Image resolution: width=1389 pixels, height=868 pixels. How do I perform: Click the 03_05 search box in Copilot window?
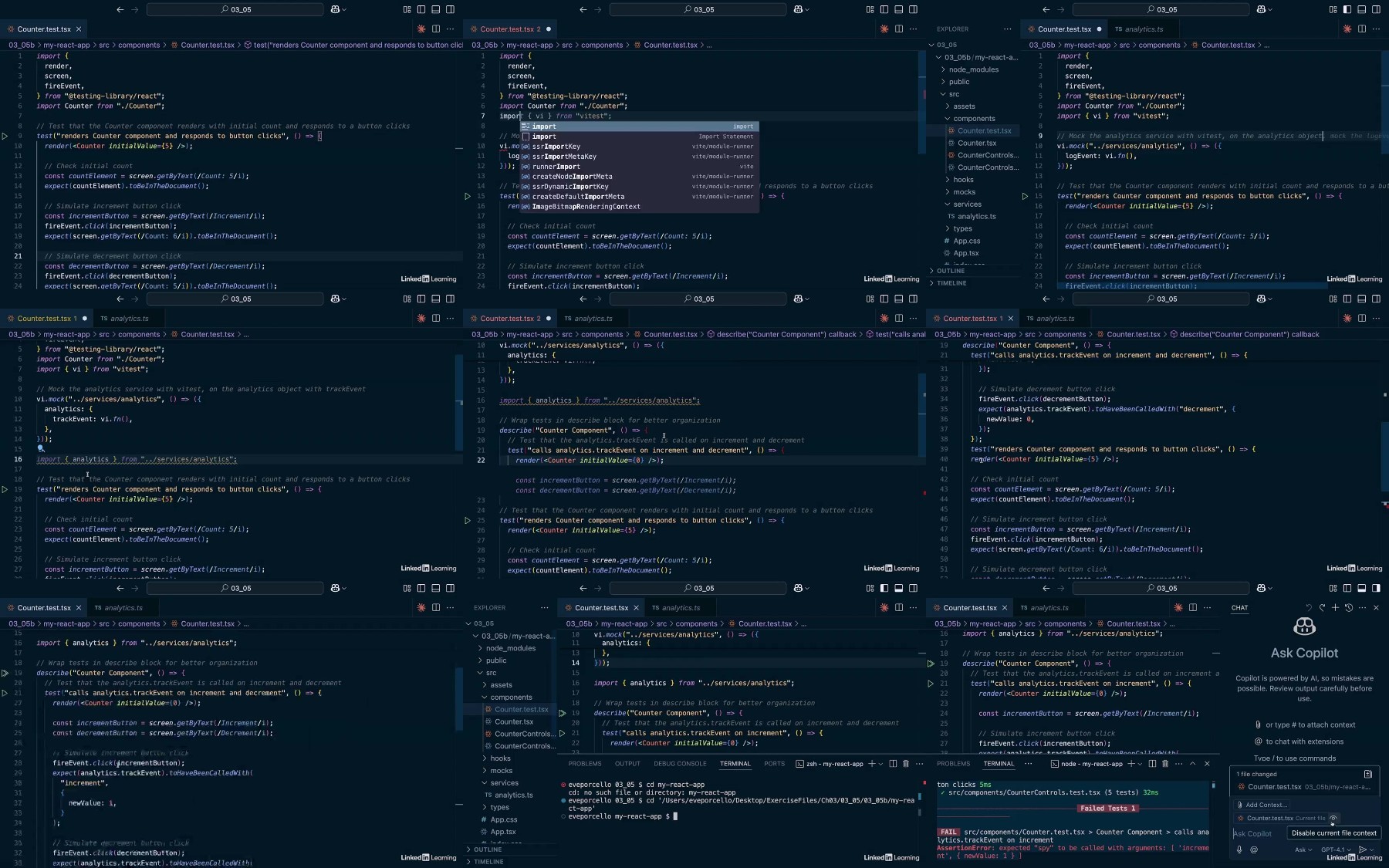1161,588
